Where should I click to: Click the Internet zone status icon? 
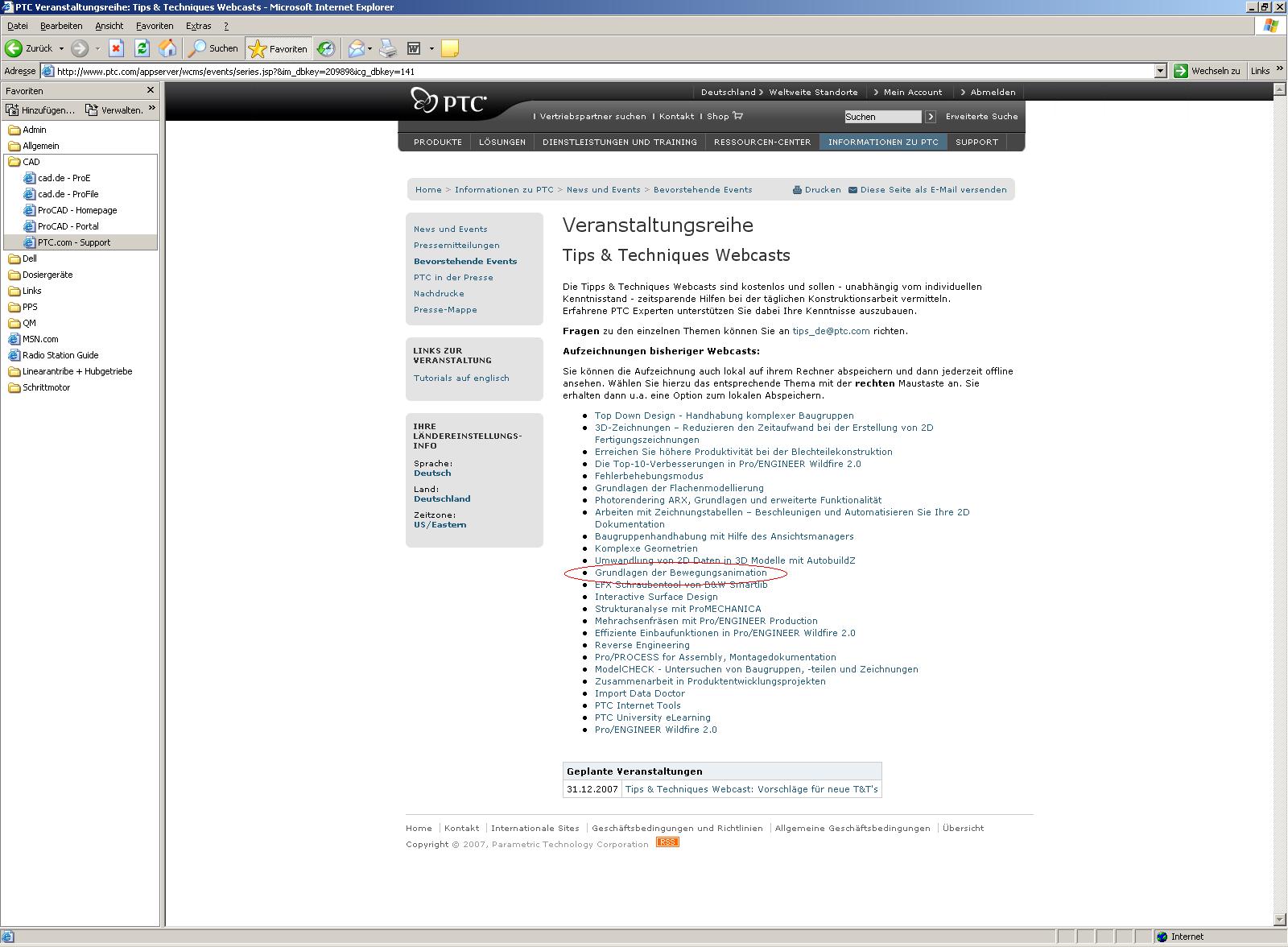pos(1162,937)
